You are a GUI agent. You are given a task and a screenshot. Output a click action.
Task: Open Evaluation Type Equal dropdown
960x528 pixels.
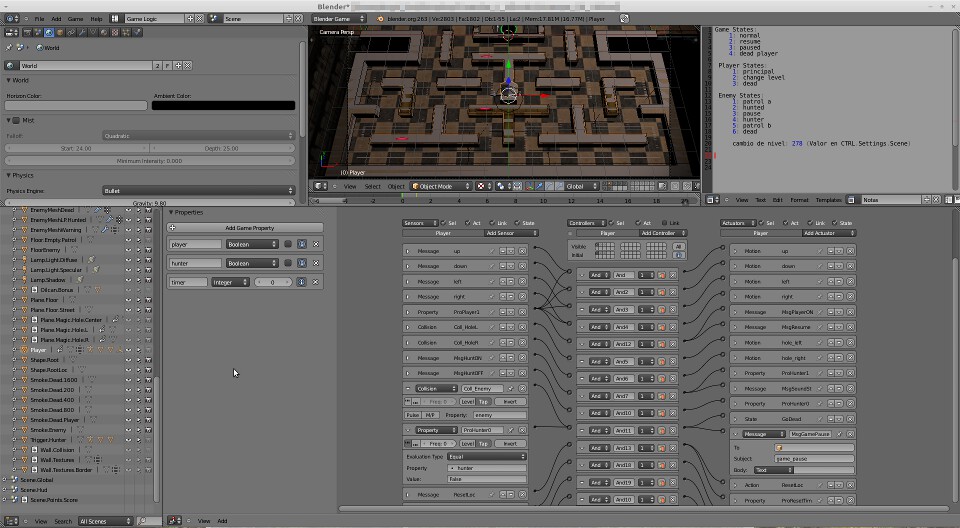coord(486,456)
